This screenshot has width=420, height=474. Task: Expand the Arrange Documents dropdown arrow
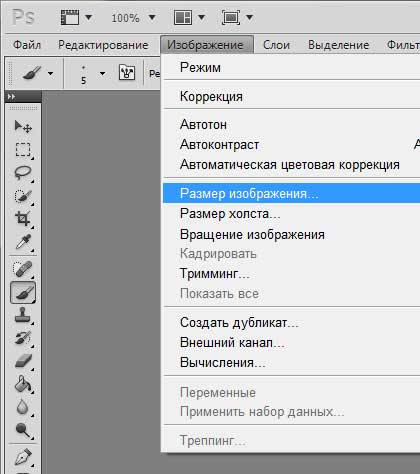201,17
